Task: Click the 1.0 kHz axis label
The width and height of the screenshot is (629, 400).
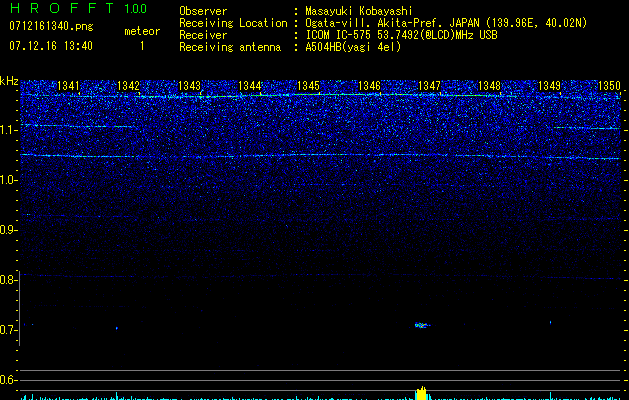Action: [9, 180]
